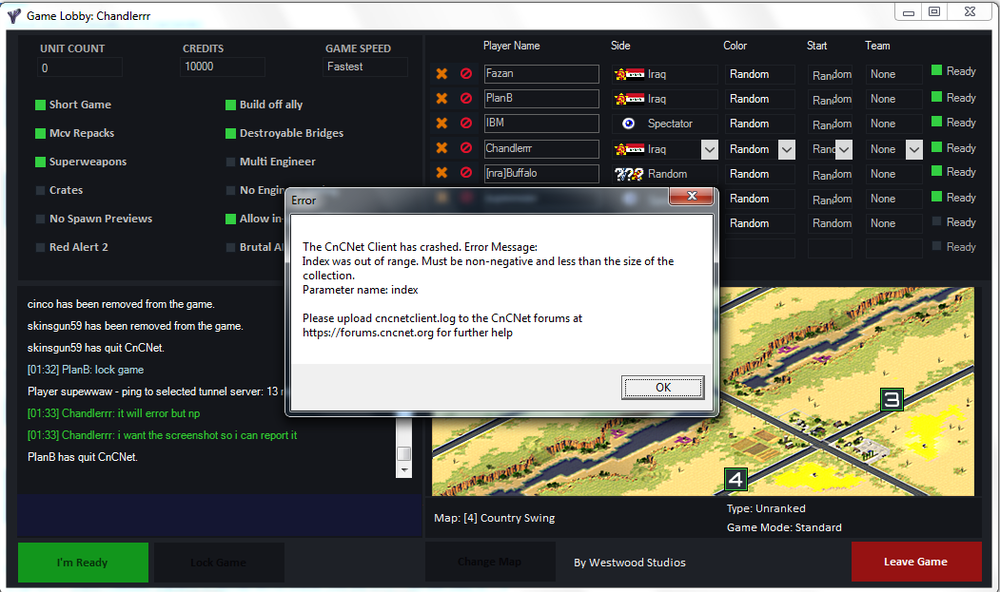
Task: Close the Error dialog with its red X
Action: pyautogui.click(x=691, y=196)
